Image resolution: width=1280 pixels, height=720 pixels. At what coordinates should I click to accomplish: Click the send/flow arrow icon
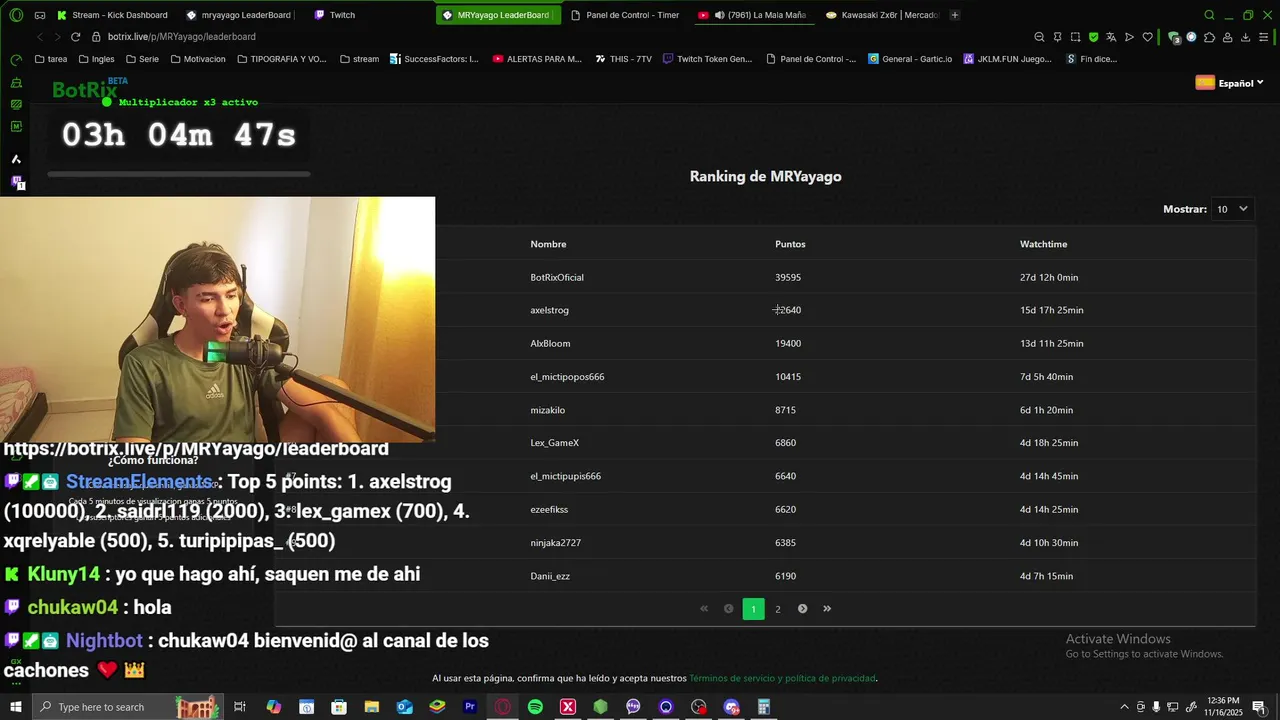tap(1129, 37)
